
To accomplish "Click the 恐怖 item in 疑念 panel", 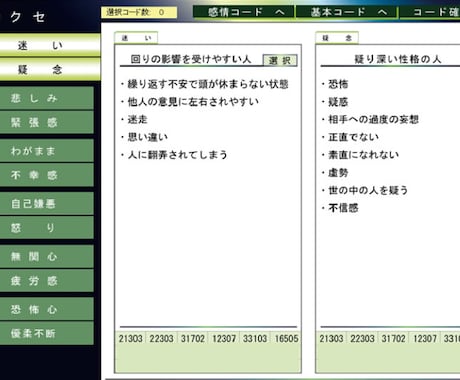I will tap(335, 84).
